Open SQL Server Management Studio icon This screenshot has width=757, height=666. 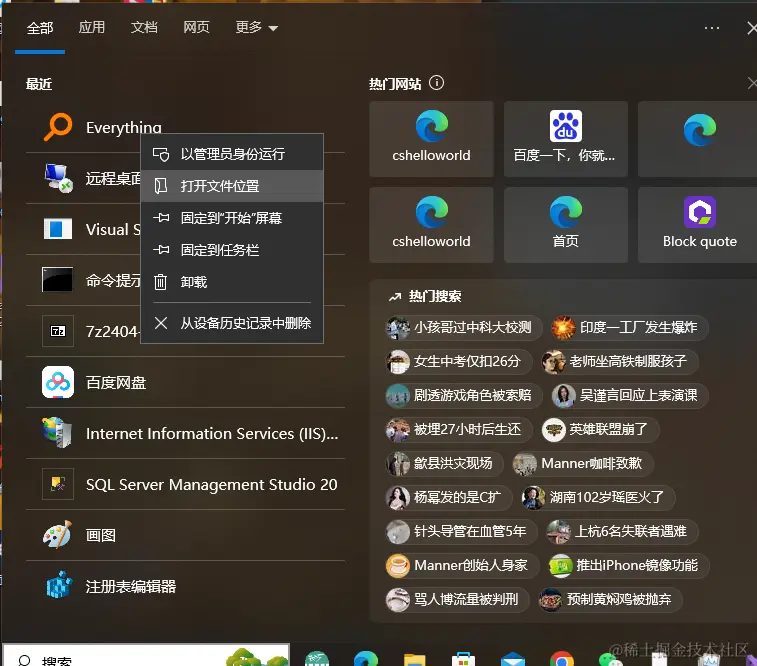pos(58,484)
